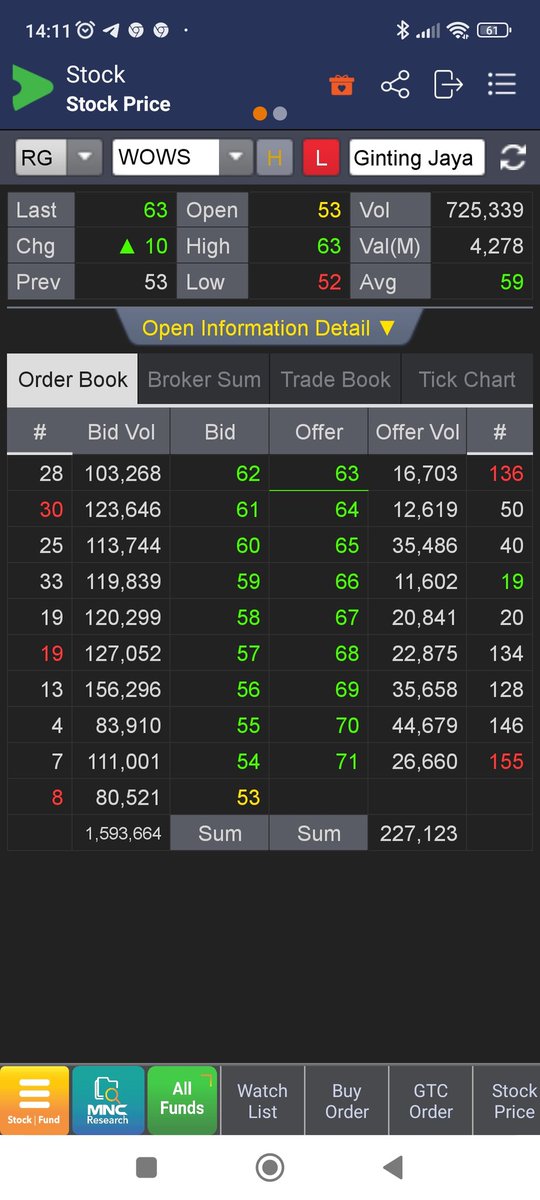540x1200 pixels.
Task: Expand Open Information Detail
Action: 269,328
